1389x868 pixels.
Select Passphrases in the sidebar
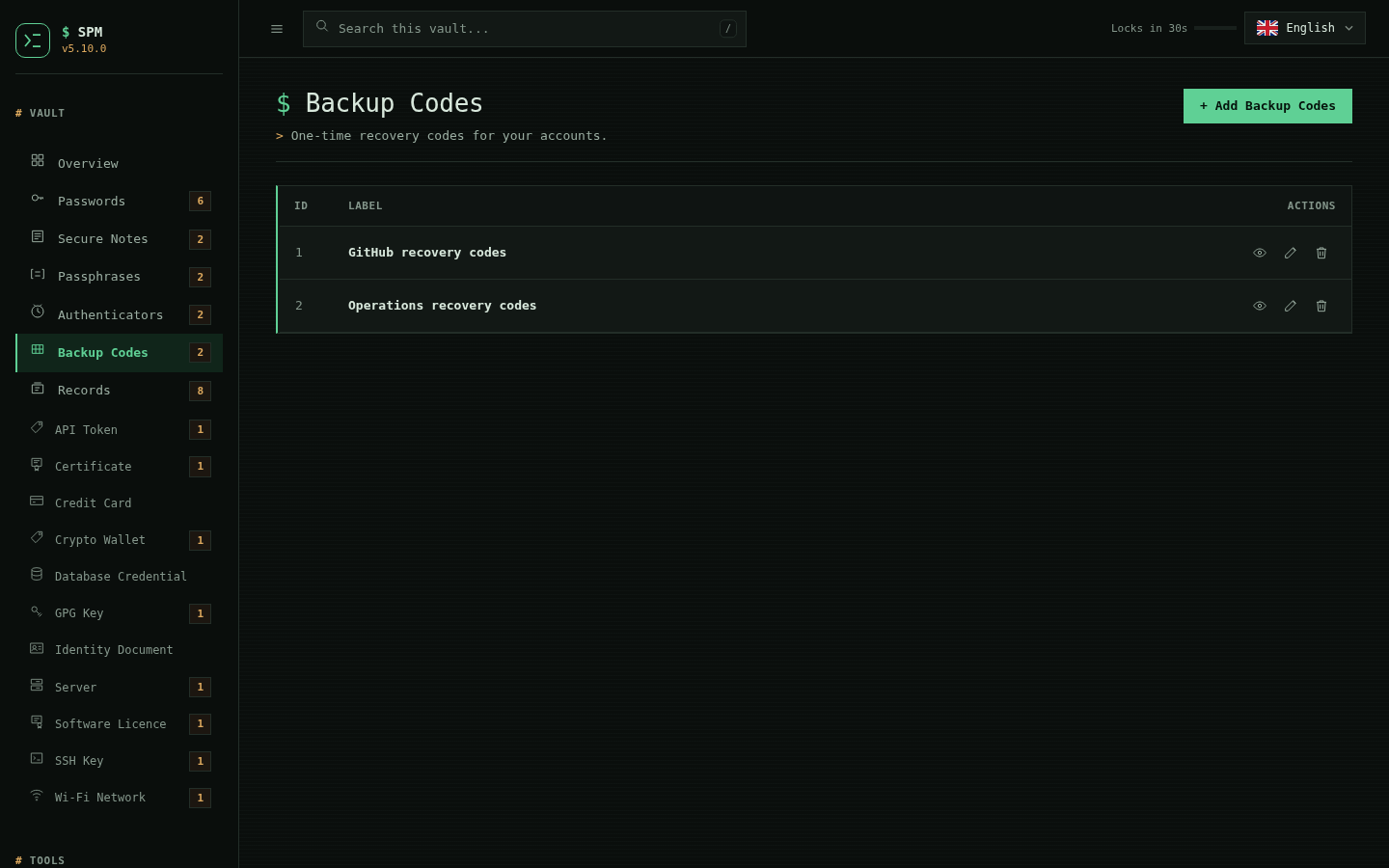pyautogui.click(x=120, y=276)
